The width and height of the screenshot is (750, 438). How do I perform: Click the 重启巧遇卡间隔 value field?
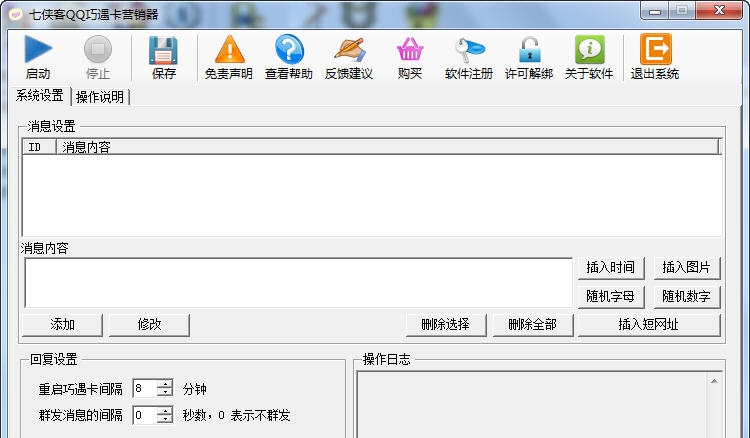[145, 388]
